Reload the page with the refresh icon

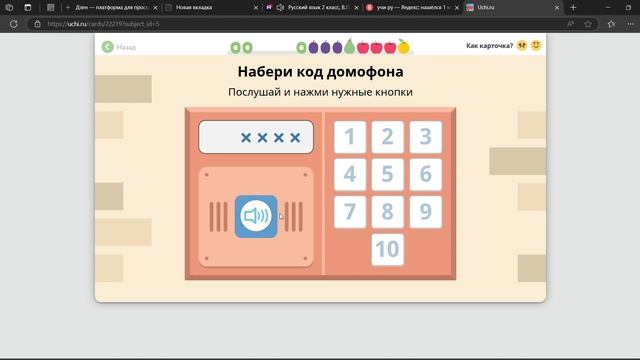[13, 24]
